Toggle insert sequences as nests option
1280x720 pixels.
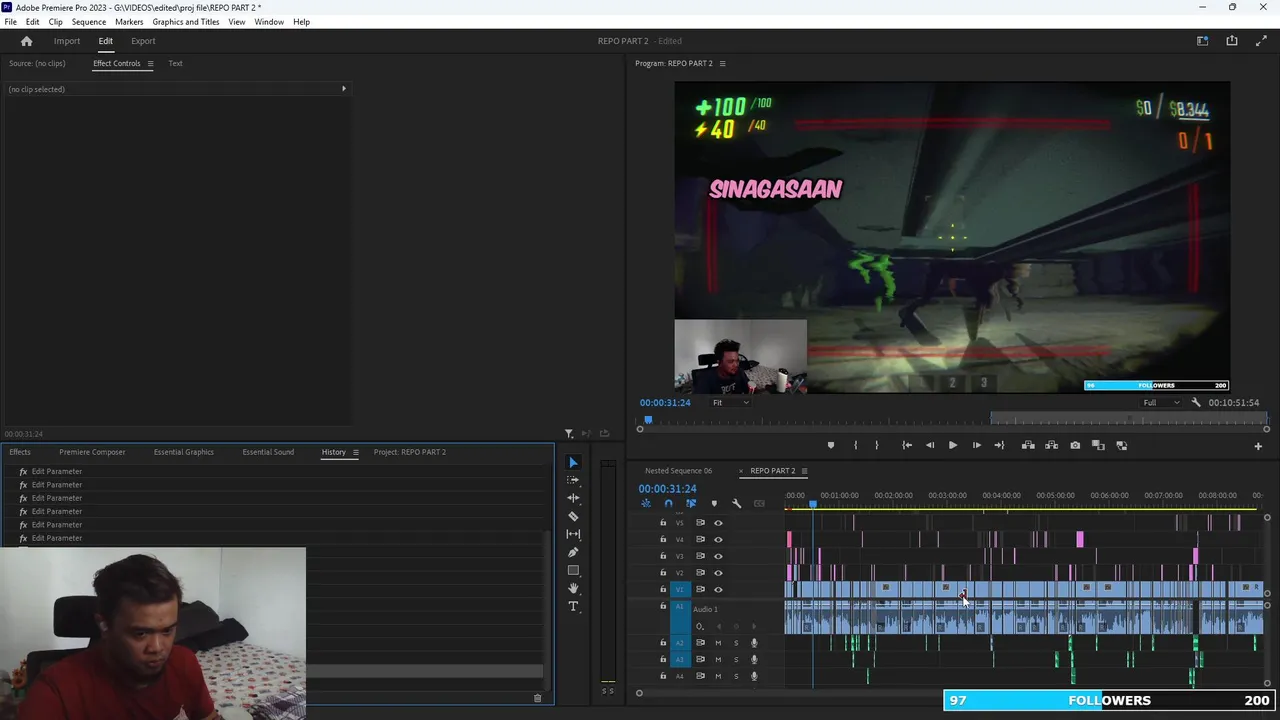click(646, 503)
